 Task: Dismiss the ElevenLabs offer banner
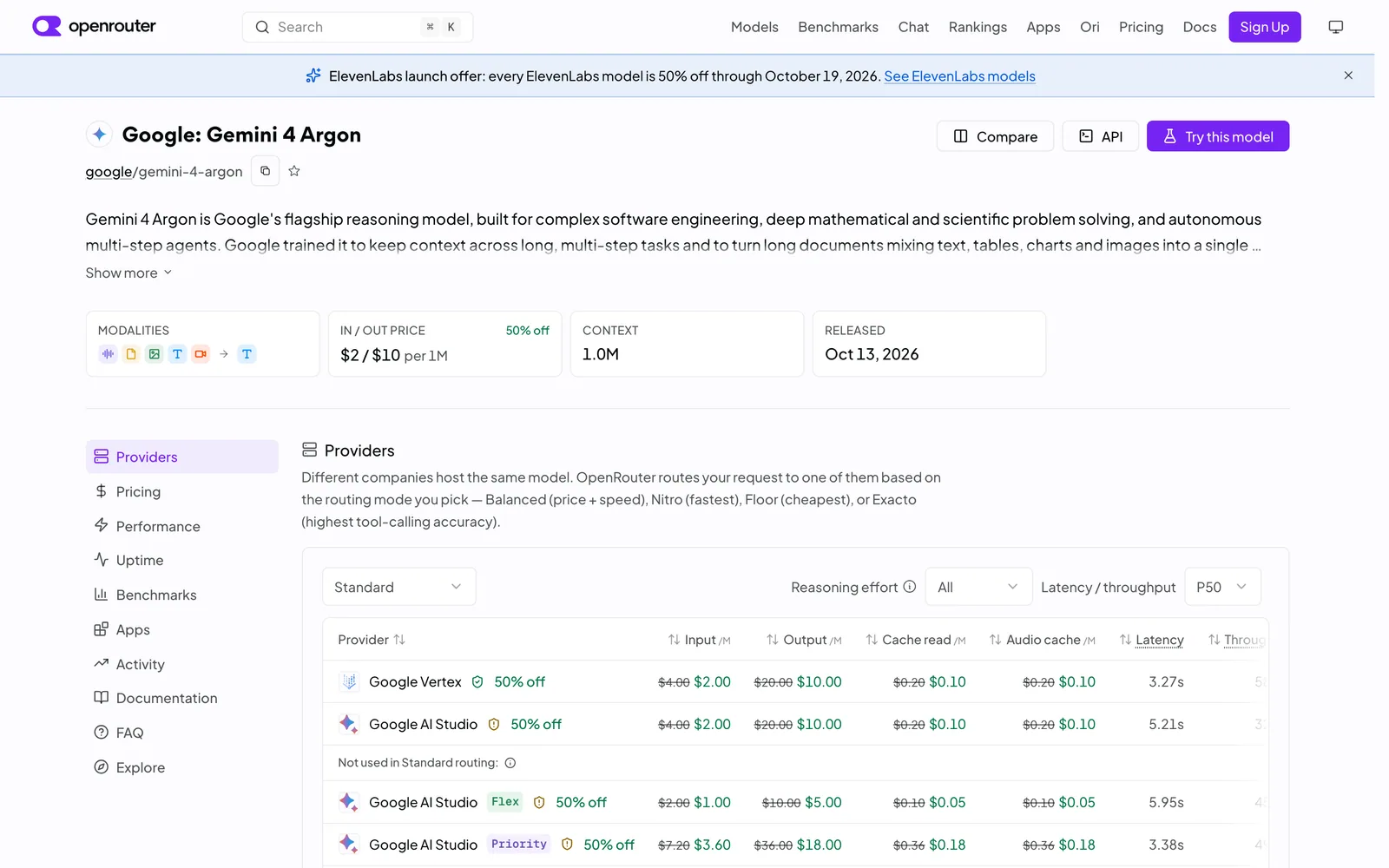tap(1348, 76)
